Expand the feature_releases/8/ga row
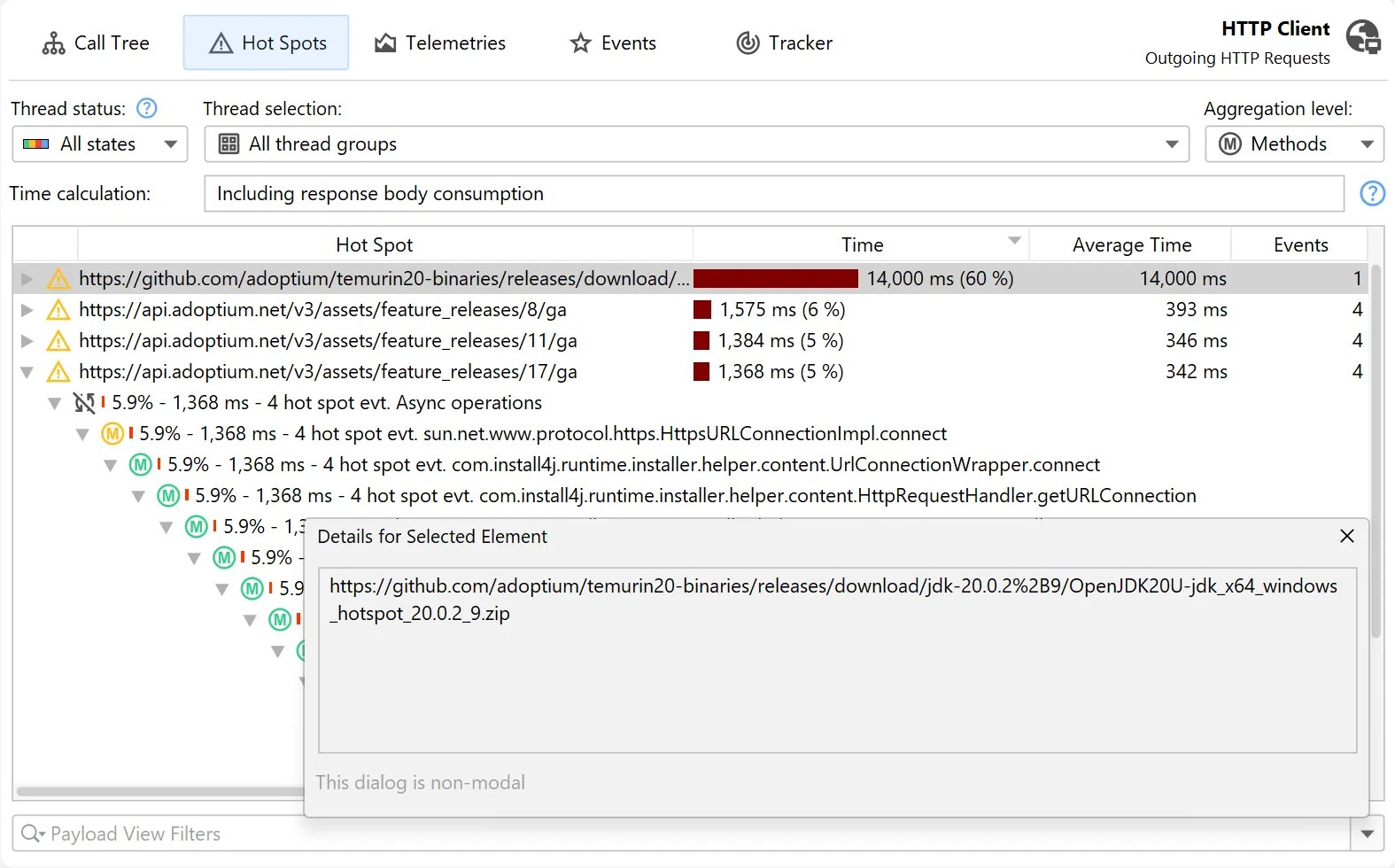Screen dimensions: 1395x868 pos(27,310)
